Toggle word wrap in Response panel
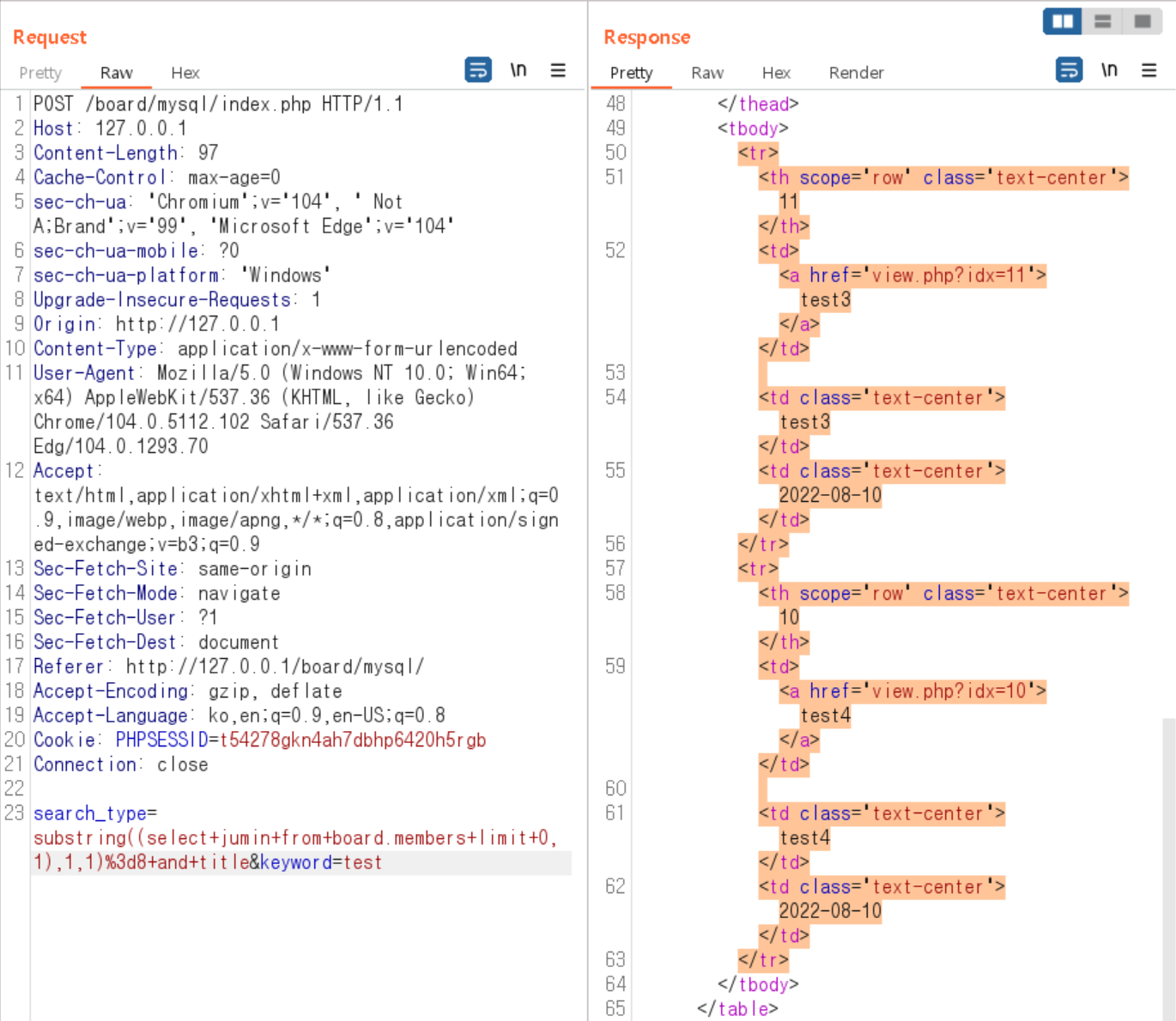 click(1070, 69)
